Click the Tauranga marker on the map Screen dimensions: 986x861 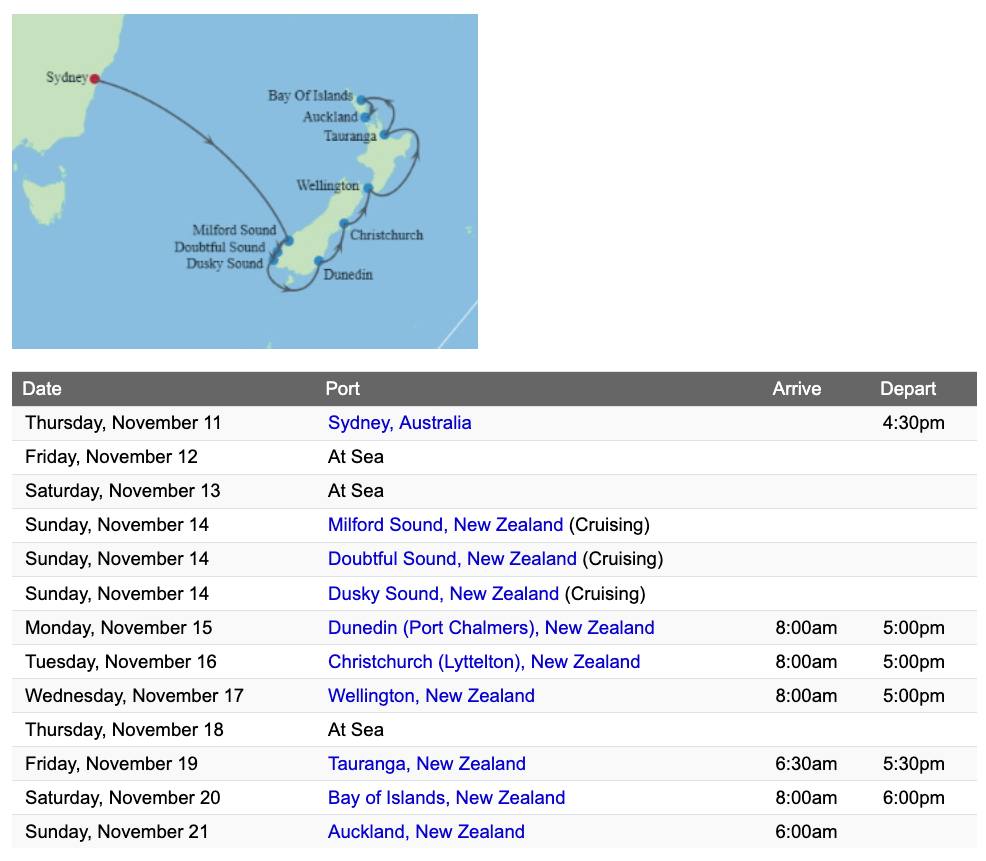click(384, 134)
